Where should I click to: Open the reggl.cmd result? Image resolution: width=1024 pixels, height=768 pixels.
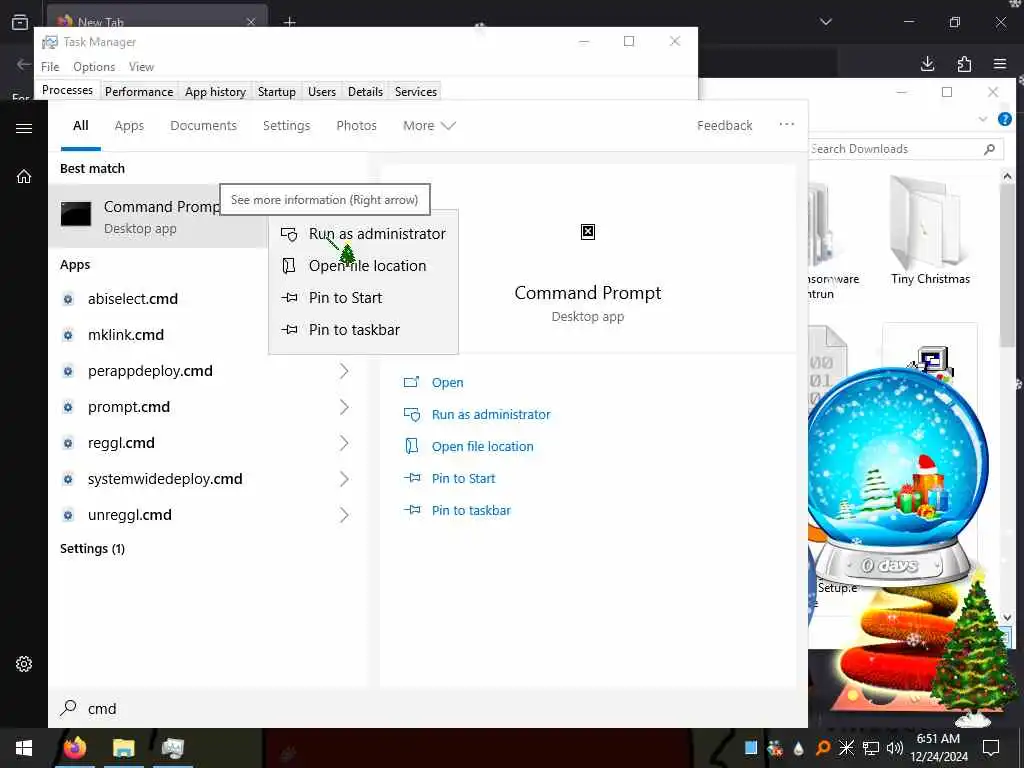pos(121,443)
